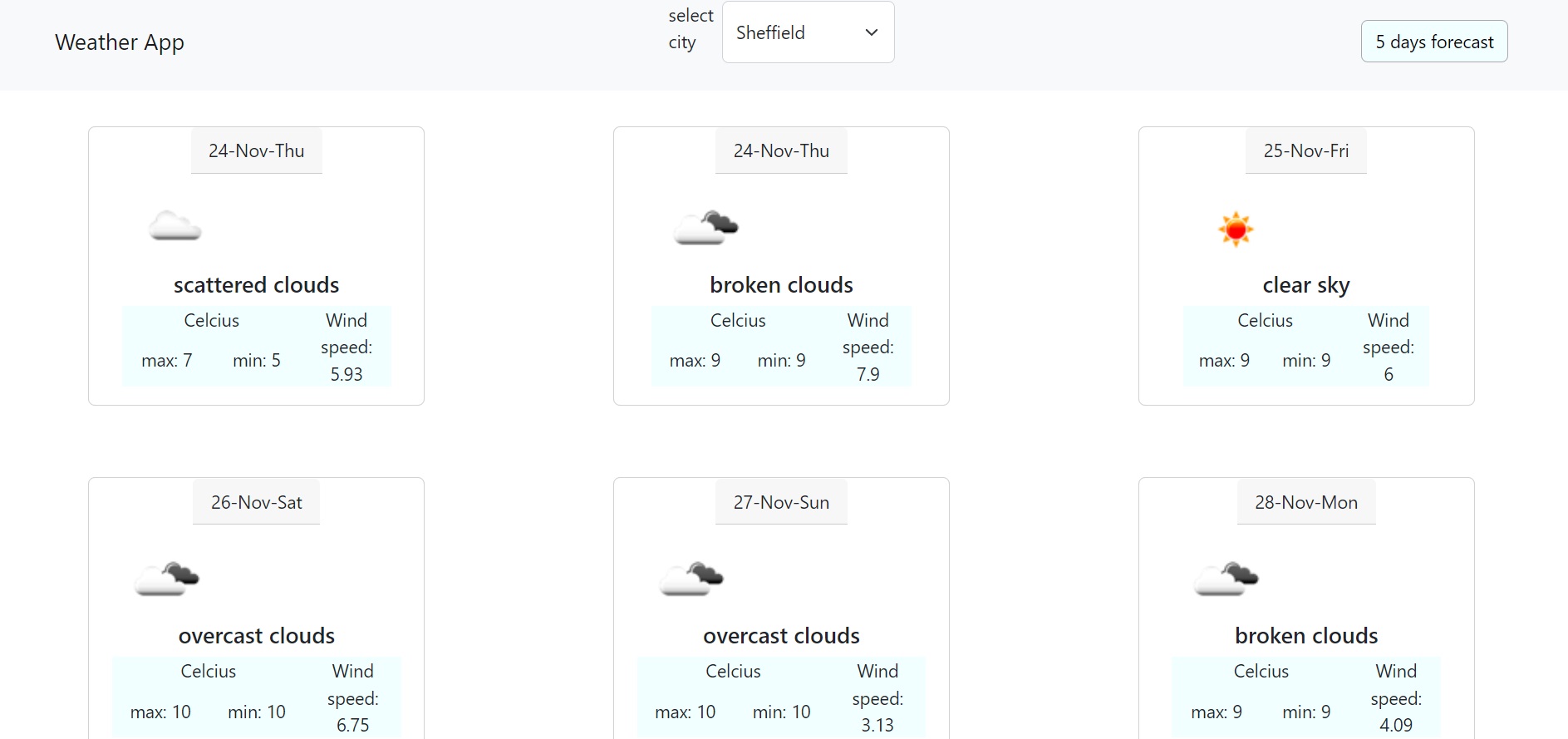Viewport: 1568px width, 739px height.
Task: Click the clear sky description text
Action: click(1306, 285)
